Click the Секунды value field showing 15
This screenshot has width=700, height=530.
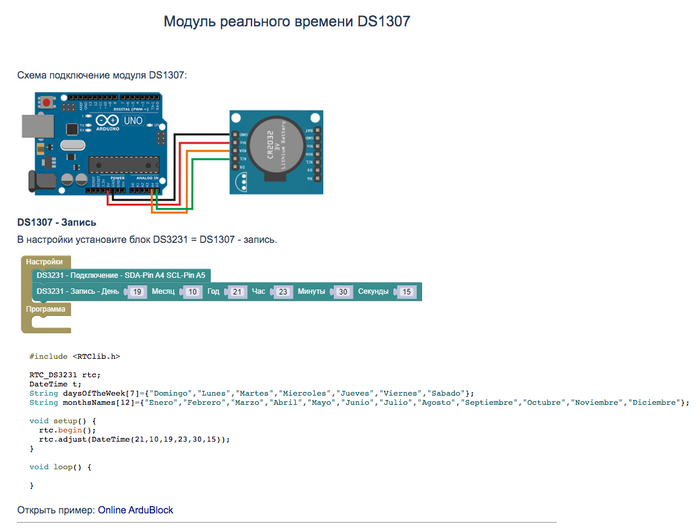[406, 291]
